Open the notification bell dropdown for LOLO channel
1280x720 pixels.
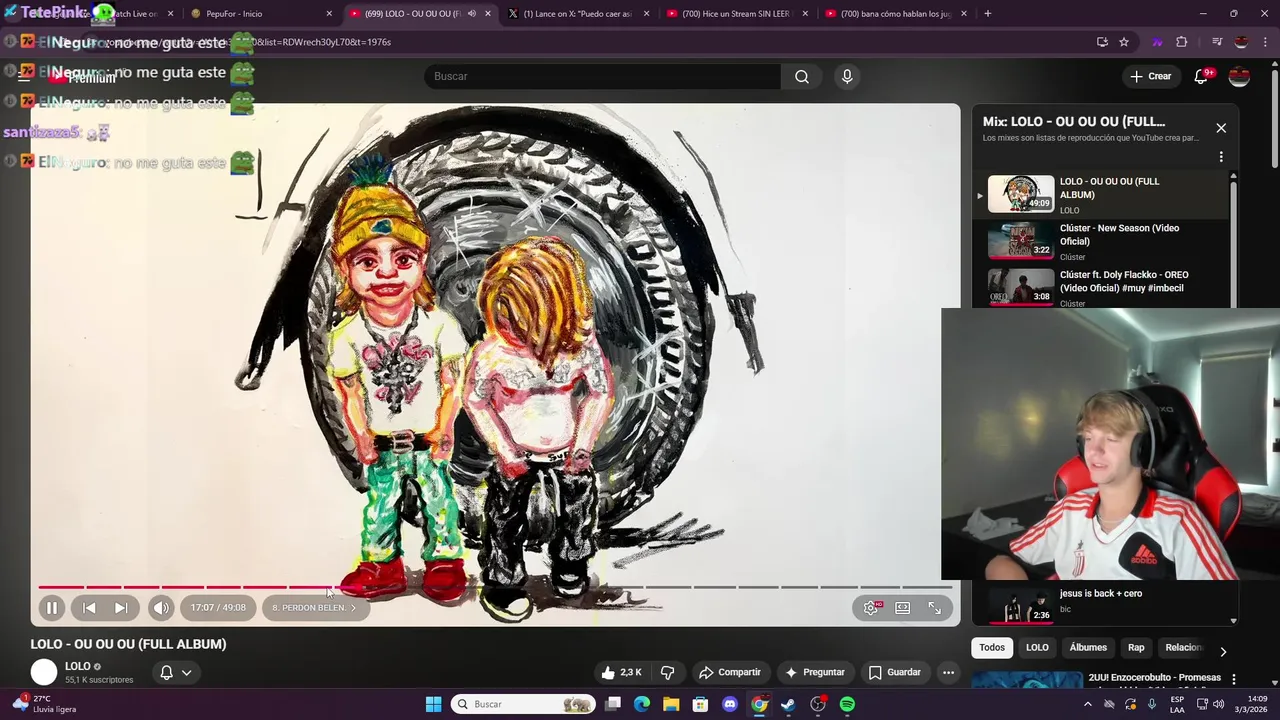click(x=175, y=672)
